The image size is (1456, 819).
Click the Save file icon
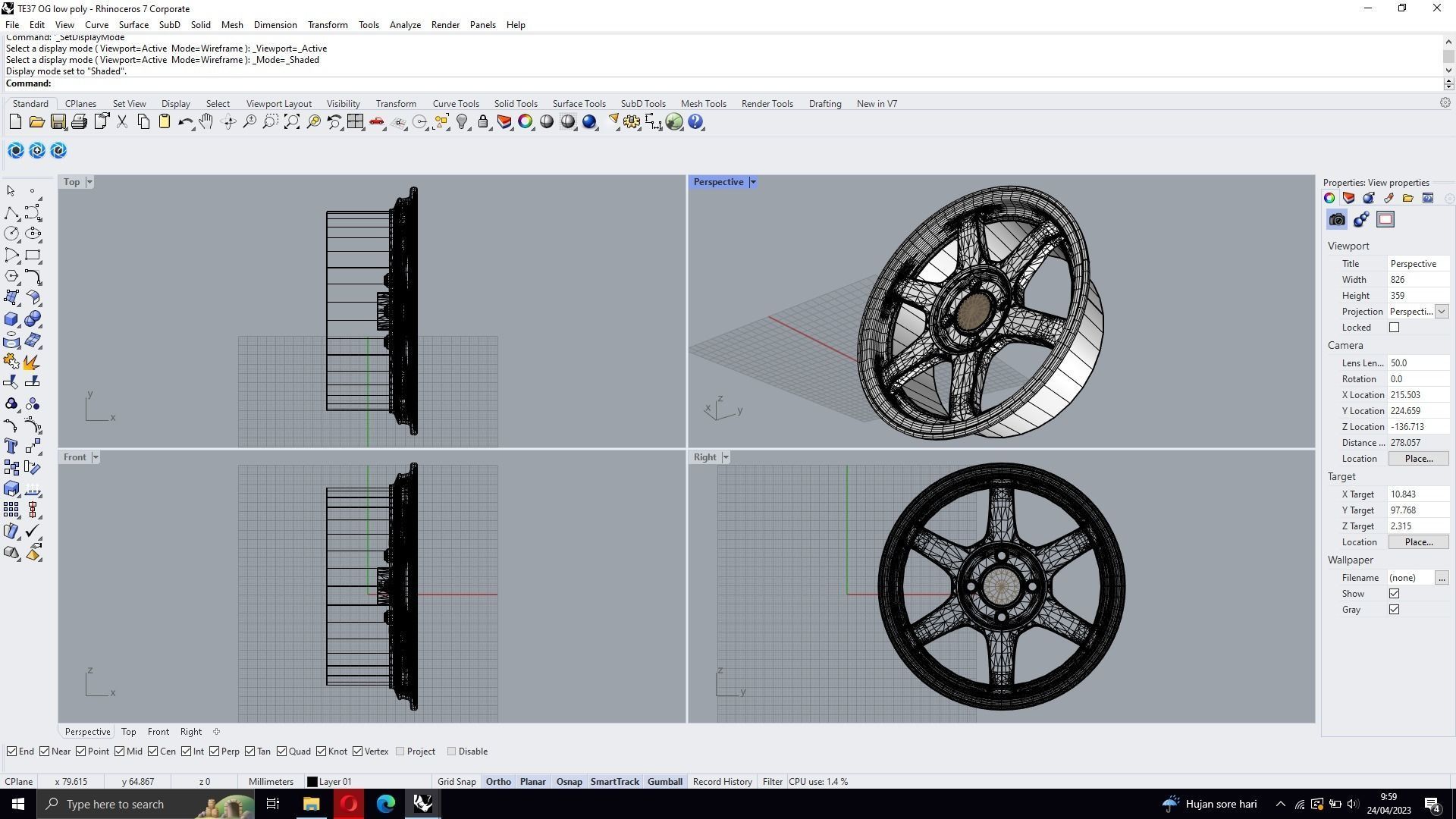(x=58, y=122)
